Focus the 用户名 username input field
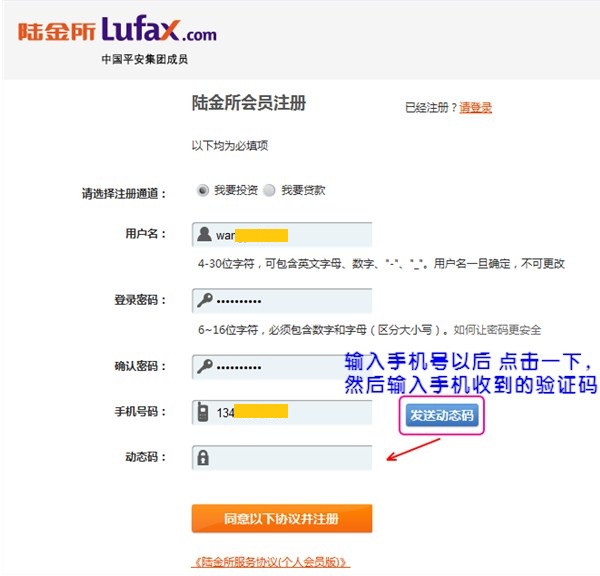This screenshot has width=600, height=576. pos(282,234)
